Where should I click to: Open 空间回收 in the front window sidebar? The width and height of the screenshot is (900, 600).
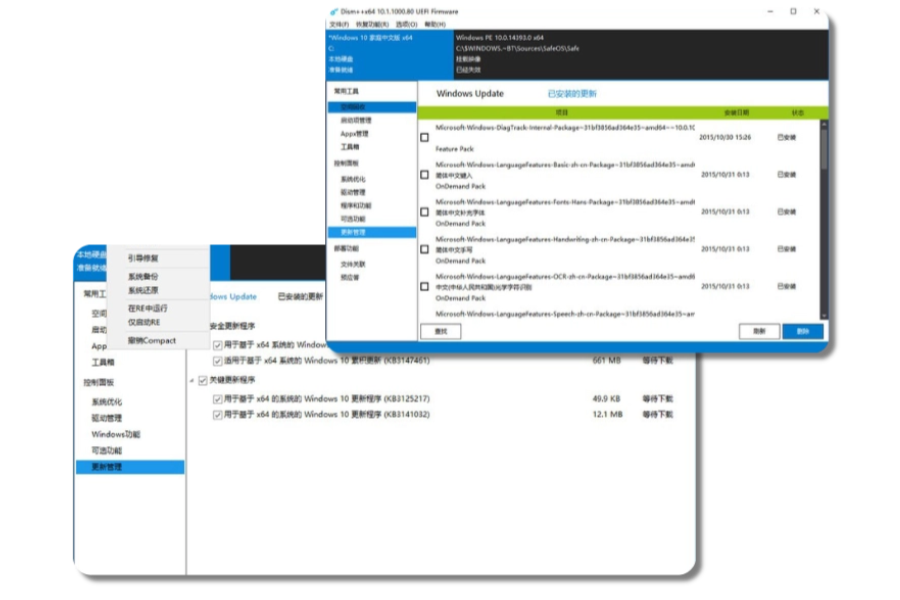coord(372,107)
